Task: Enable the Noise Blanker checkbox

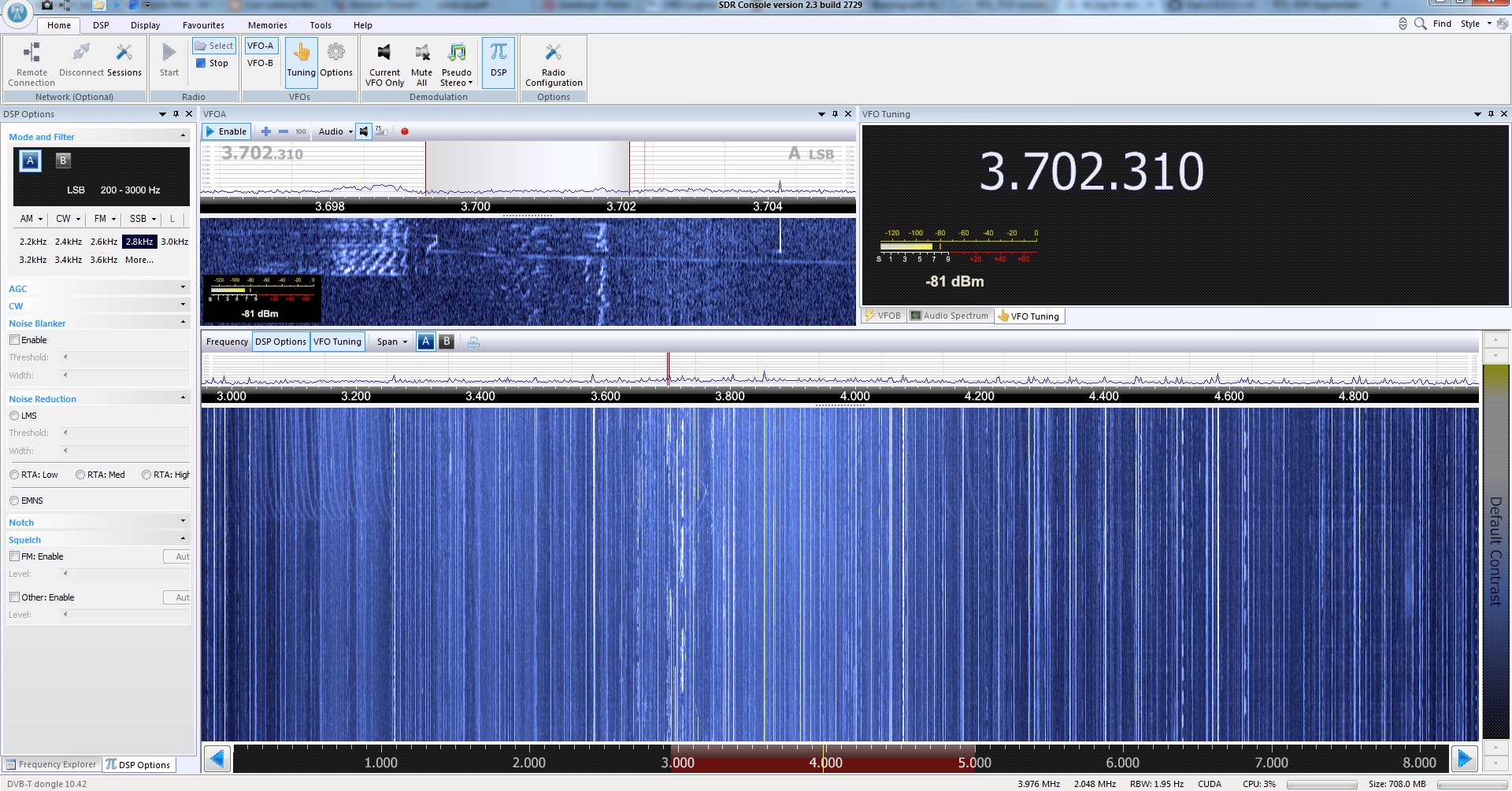Action: (15, 340)
